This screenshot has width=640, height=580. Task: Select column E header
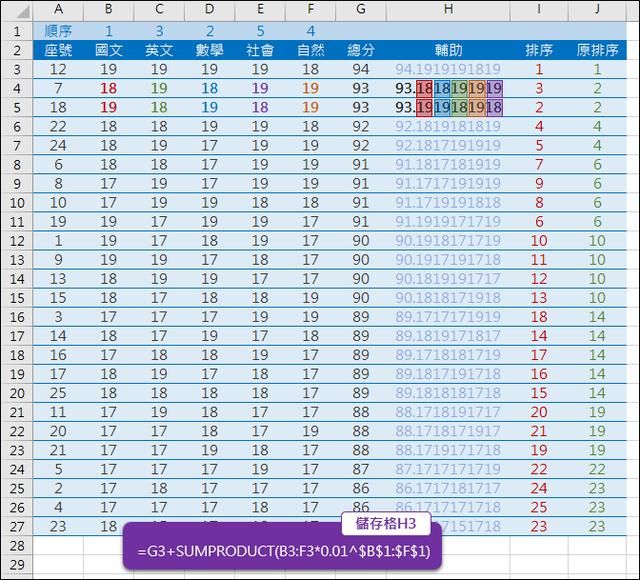[x=260, y=10]
